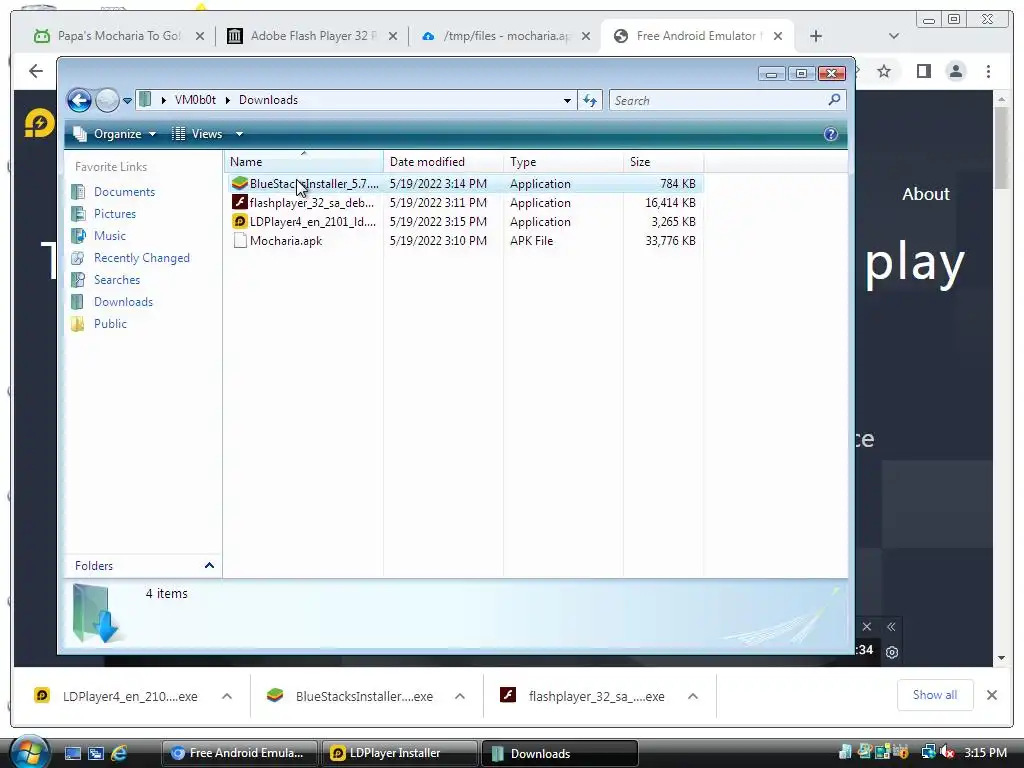Open Downloads favorite link in sidebar

click(x=123, y=302)
